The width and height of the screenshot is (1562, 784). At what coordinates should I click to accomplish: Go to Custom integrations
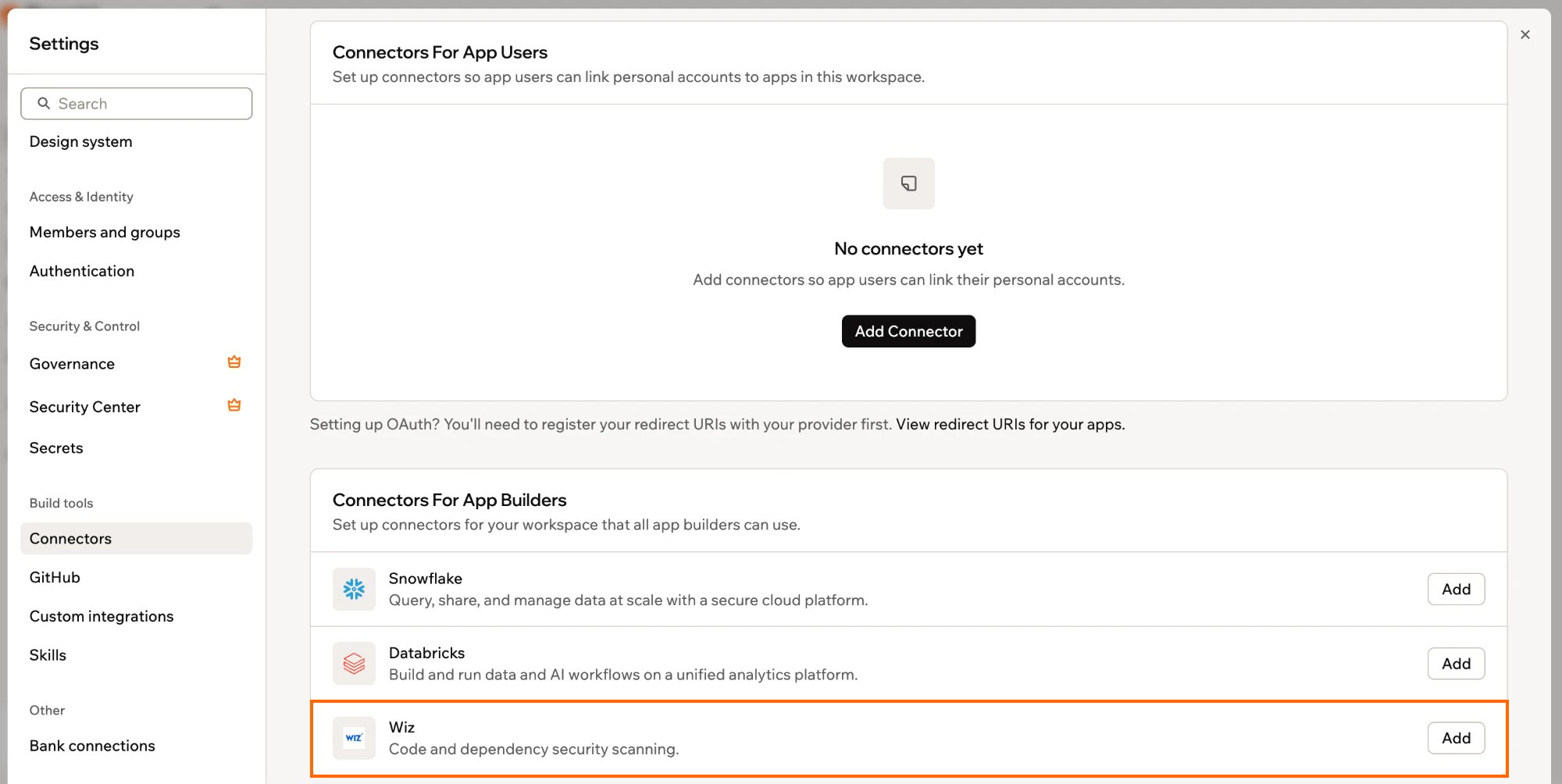(102, 616)
